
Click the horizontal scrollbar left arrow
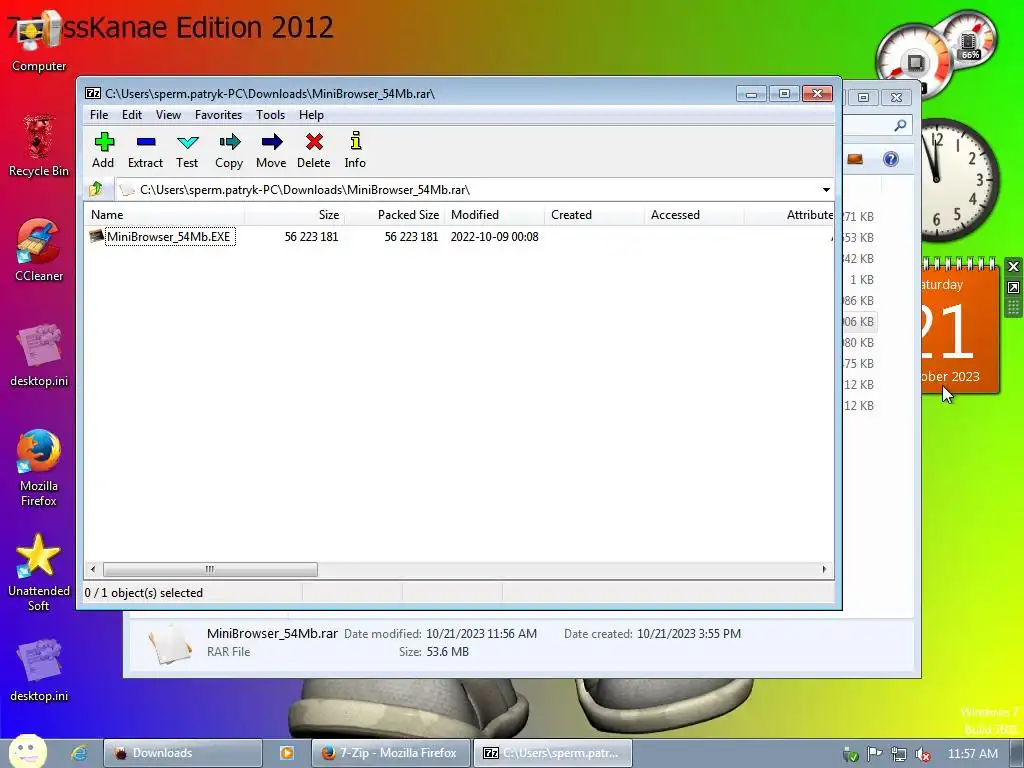[93, 569]
